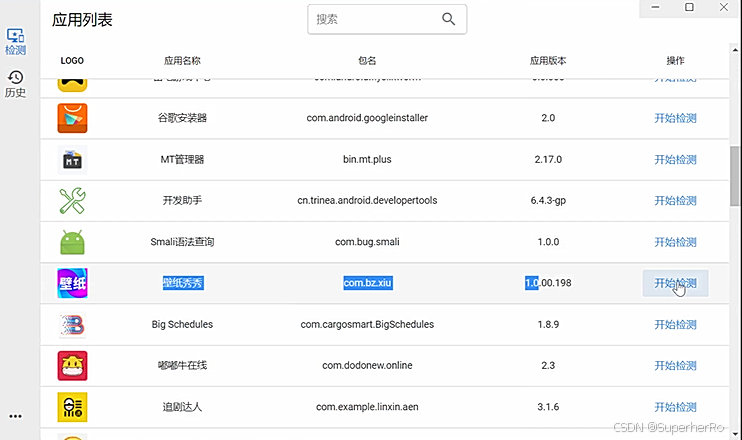The image size is (742, 440).
Task: Open the 历史 history sidebar tab
Action: click(x=15, y=84)
